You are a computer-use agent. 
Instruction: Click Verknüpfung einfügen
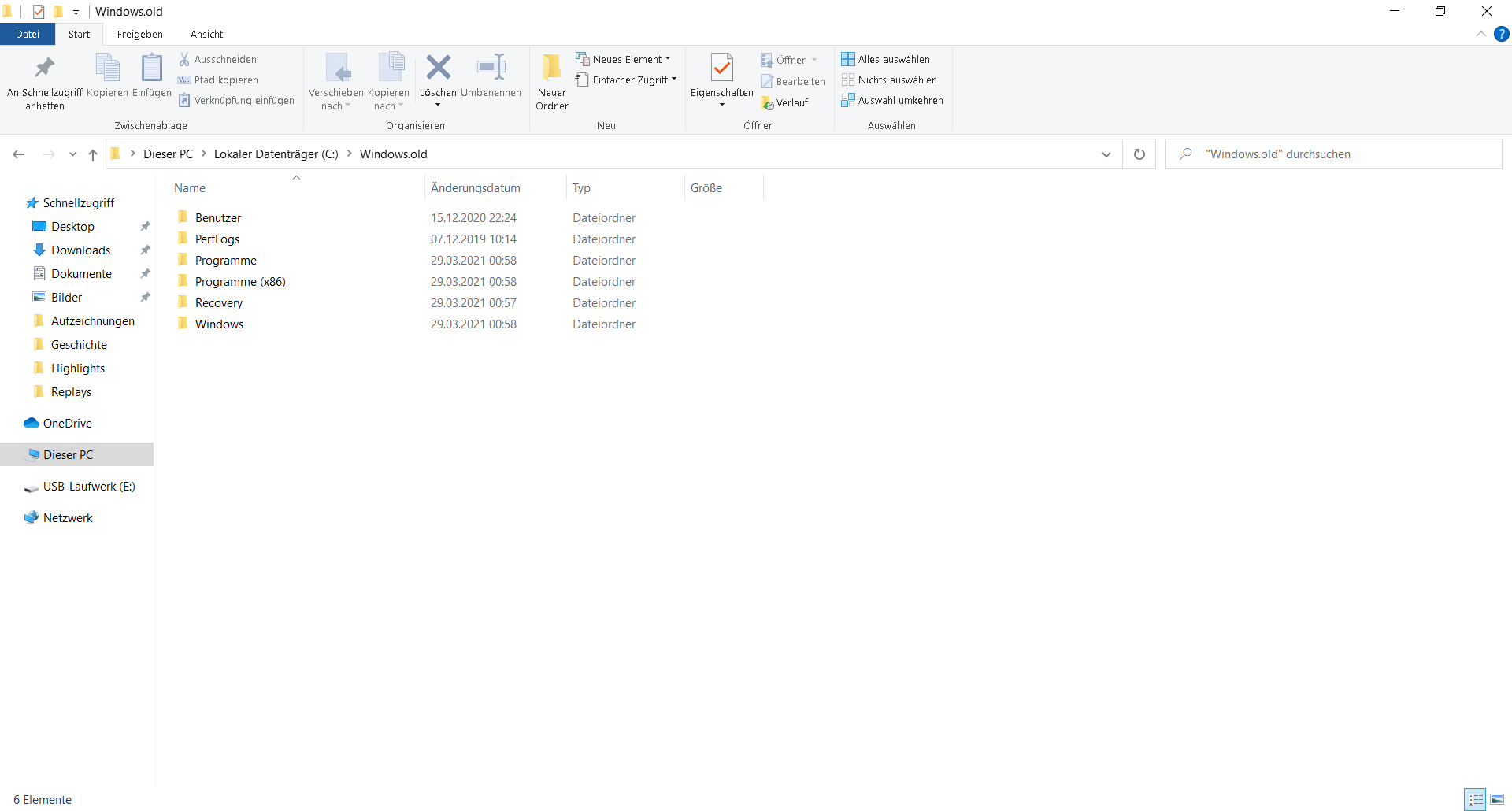[x=236, y=100]
